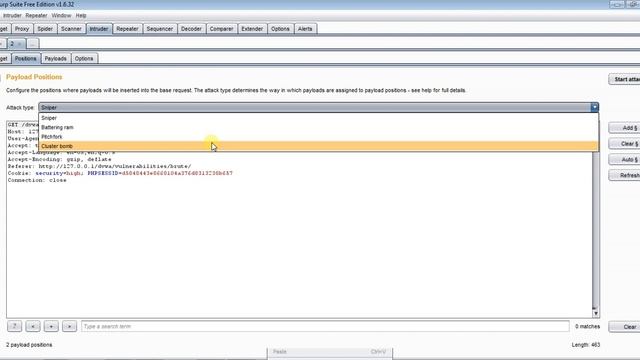The image size is (640, 360).
Task: Click the Auto § button
Action: pyautogui.click(x=624, y=160)
